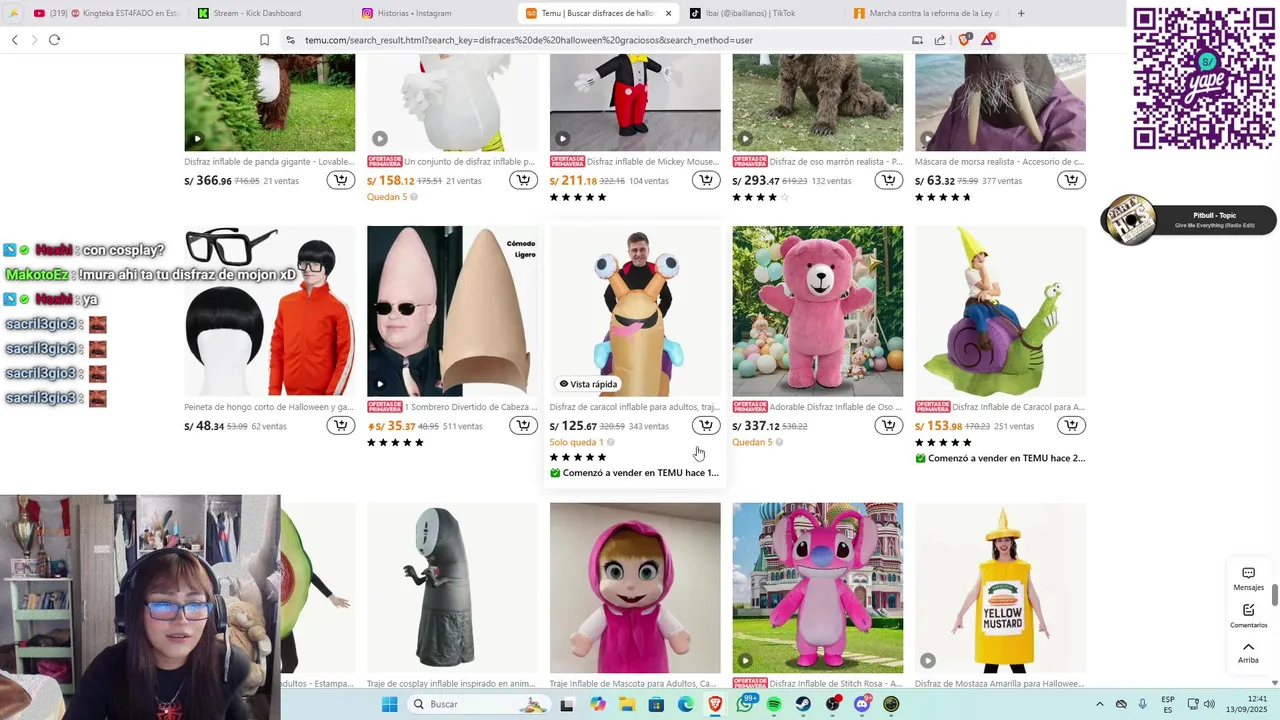Open Disfraz de caracol inflable product link
The image size is (1280, 720).
pyautogui.click(x=634, y=407)
